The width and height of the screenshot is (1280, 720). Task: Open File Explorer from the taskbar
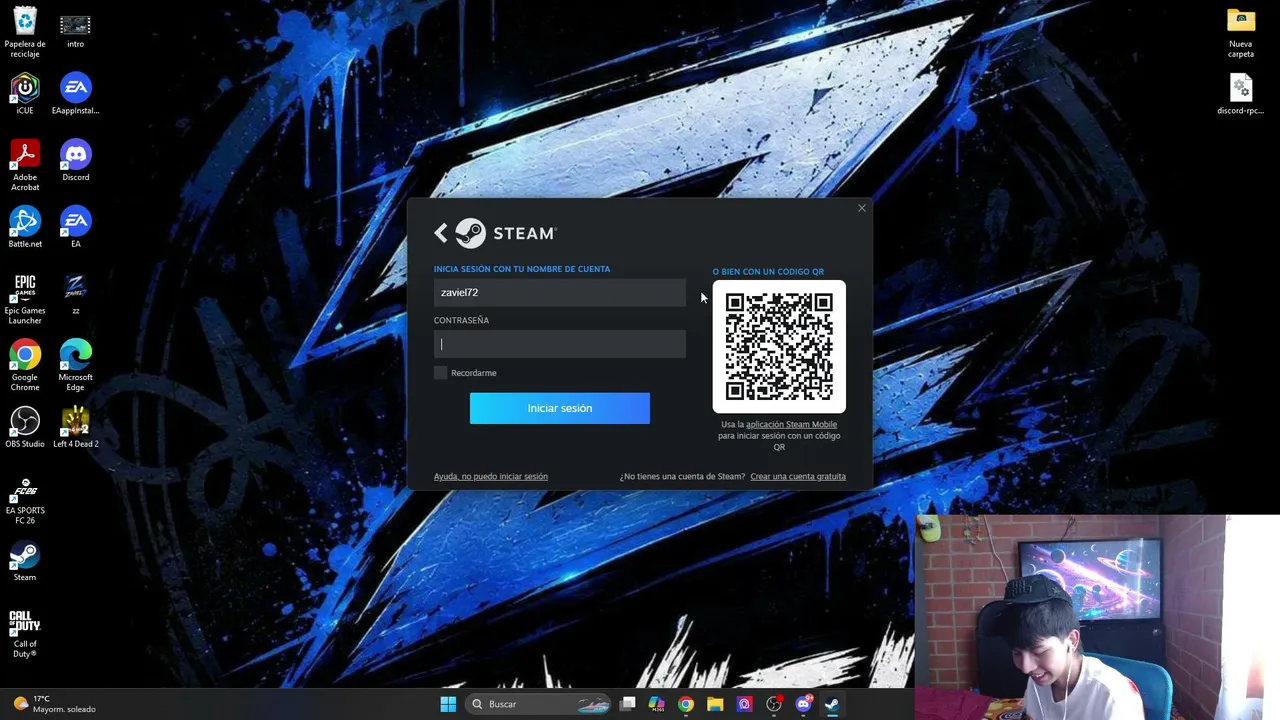coord(715,704)
